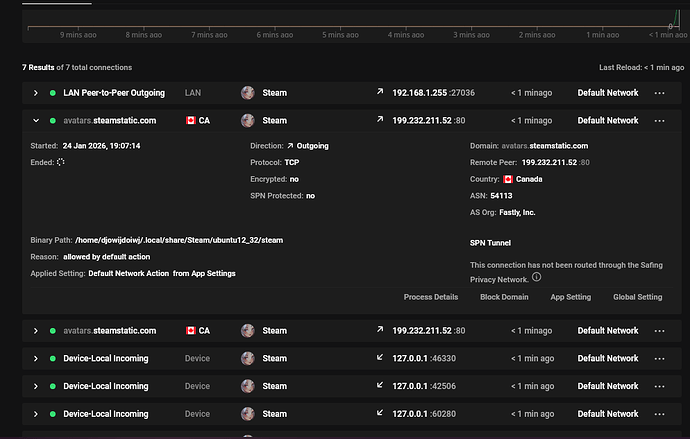The width and height of the screenshot is (690, 439).
Task: Click Steam app icon in LAN Peer-to-Peer row
Action: [248, 93]
